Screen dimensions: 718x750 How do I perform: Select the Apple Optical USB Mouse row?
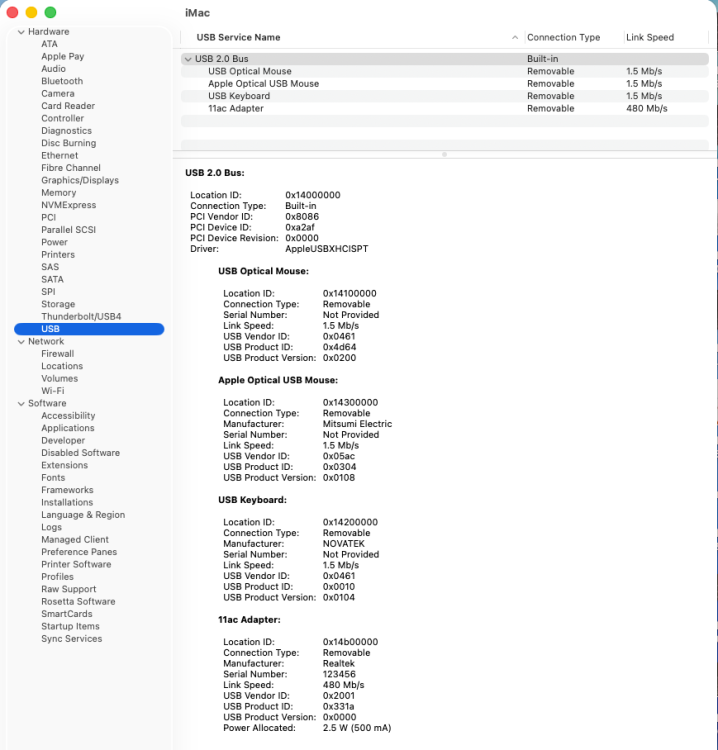(444, 84)
